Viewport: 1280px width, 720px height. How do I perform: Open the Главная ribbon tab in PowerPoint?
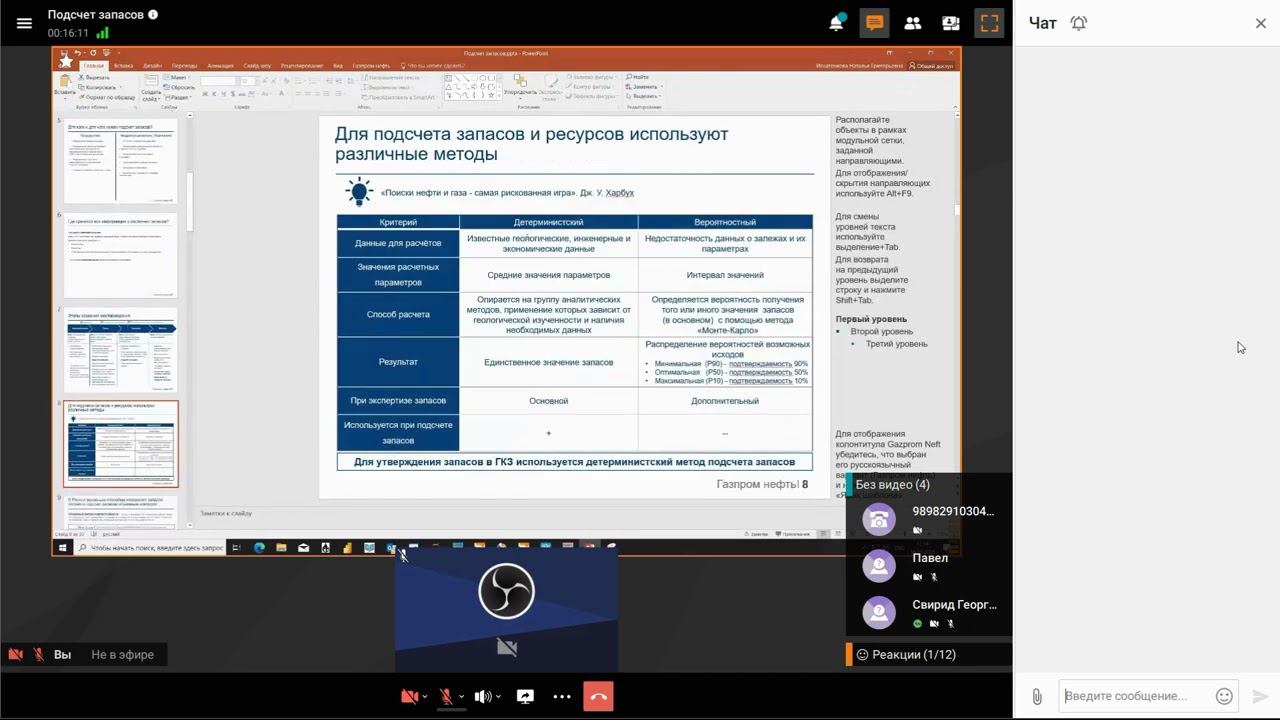coord(94,66)
